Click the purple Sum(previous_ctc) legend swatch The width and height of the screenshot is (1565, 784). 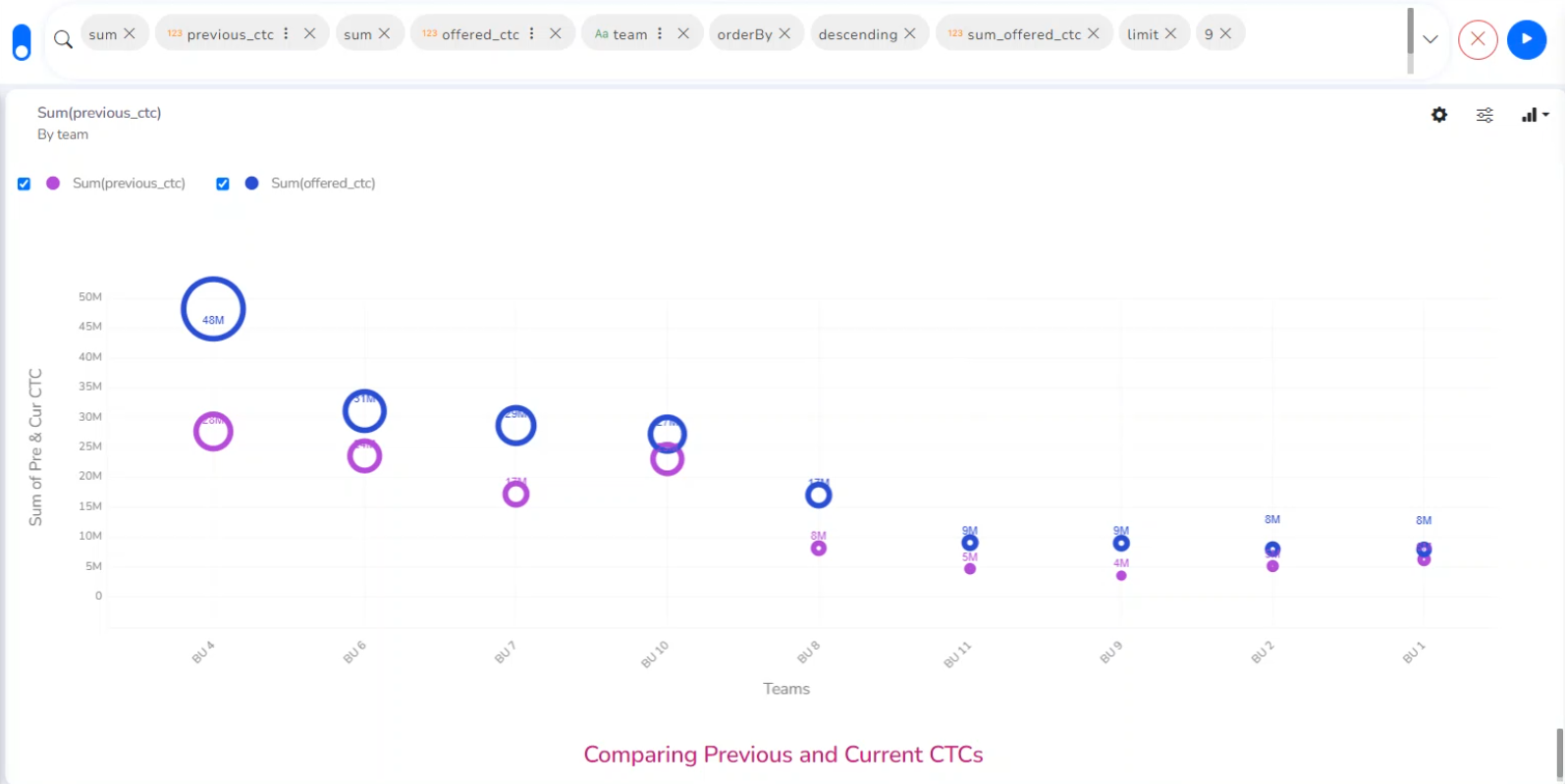coord(53,183)
